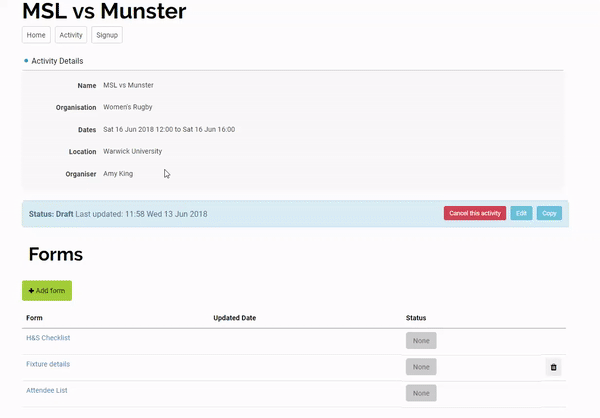
Task: Open the H&S Checklist form
Action: [48, 338]
